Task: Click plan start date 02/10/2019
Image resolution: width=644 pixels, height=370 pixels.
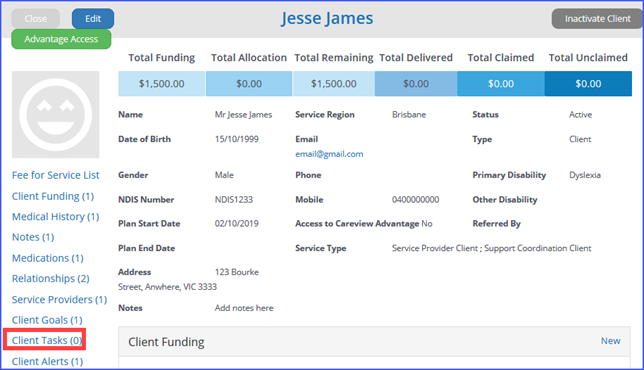Action: [237, 224]
